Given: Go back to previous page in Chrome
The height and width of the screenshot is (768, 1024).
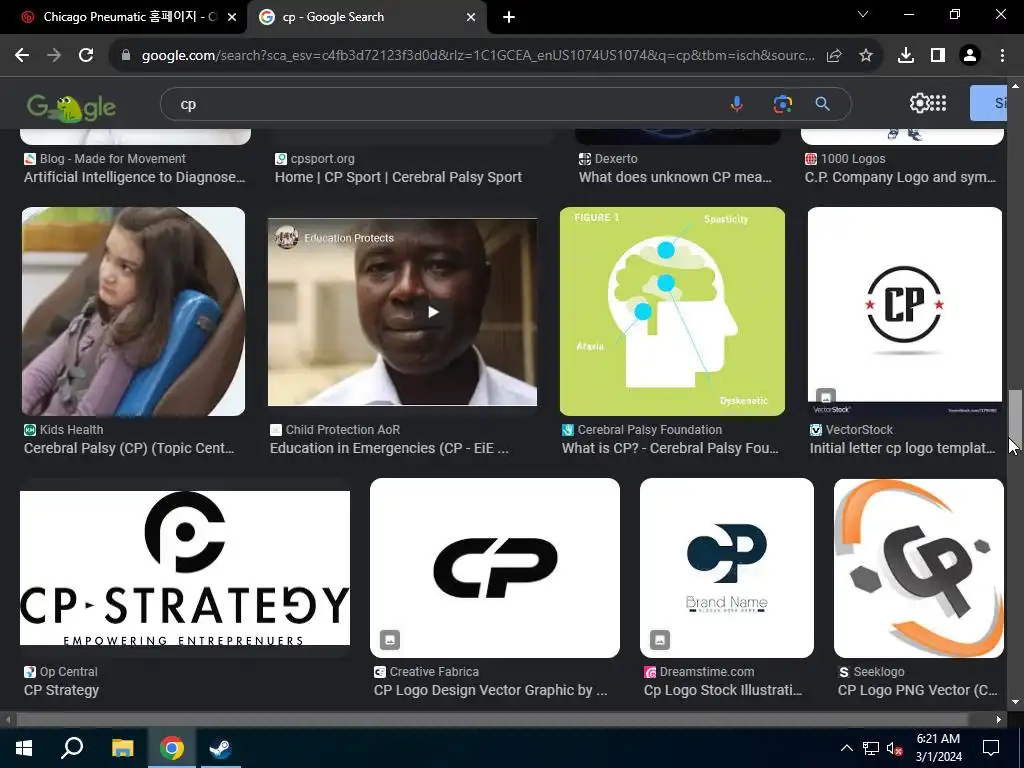Looking at the screenshot, I should click(22, 56).
